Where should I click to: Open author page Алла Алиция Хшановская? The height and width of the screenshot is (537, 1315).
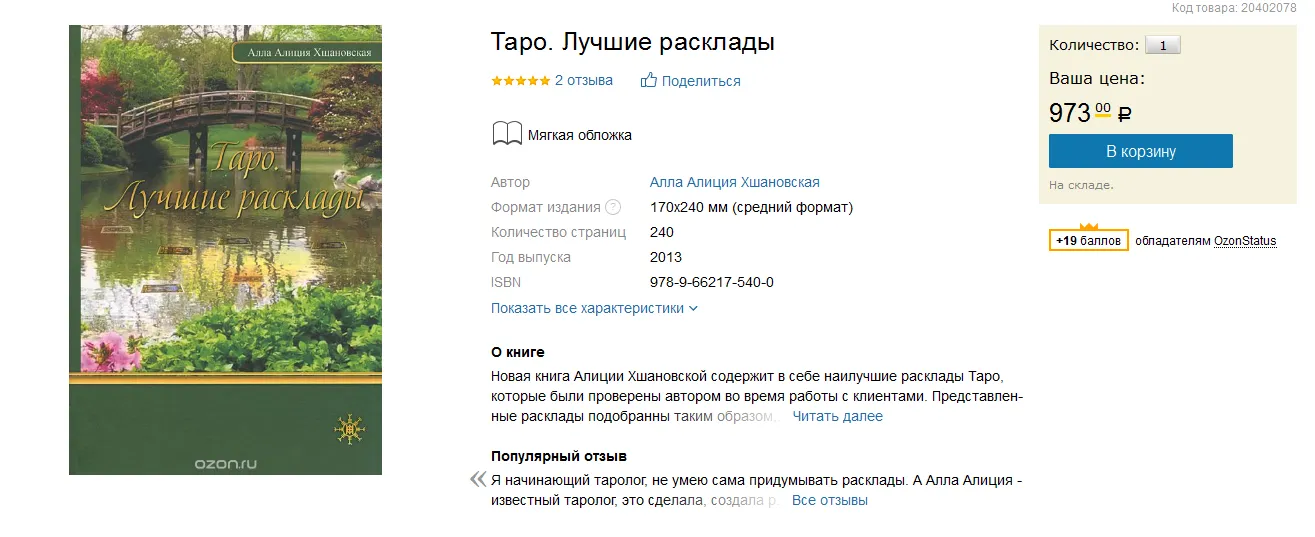[x=734, y=182]
